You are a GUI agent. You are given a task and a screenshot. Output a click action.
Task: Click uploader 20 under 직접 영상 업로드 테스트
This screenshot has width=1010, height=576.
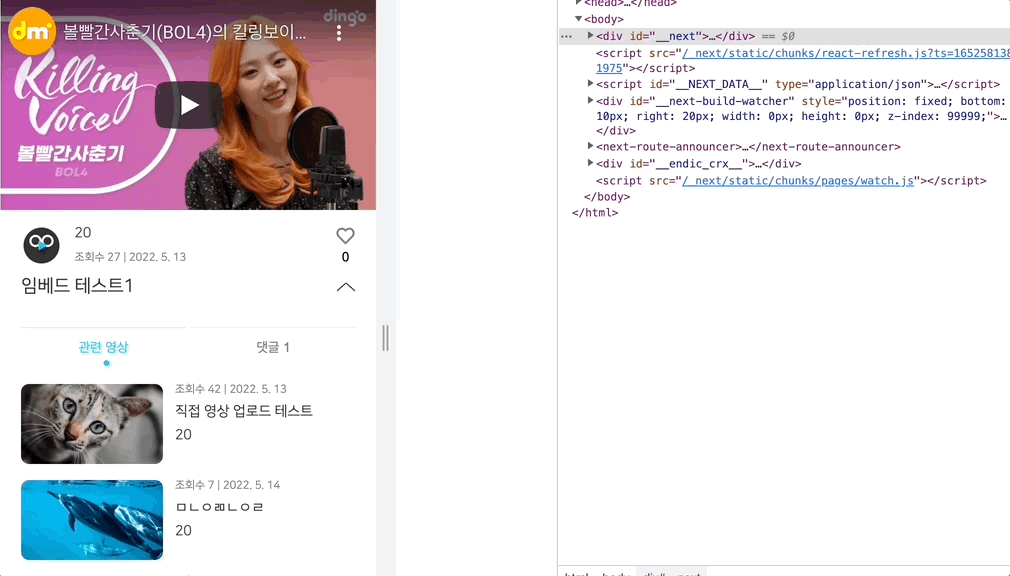tap(184, 435)
